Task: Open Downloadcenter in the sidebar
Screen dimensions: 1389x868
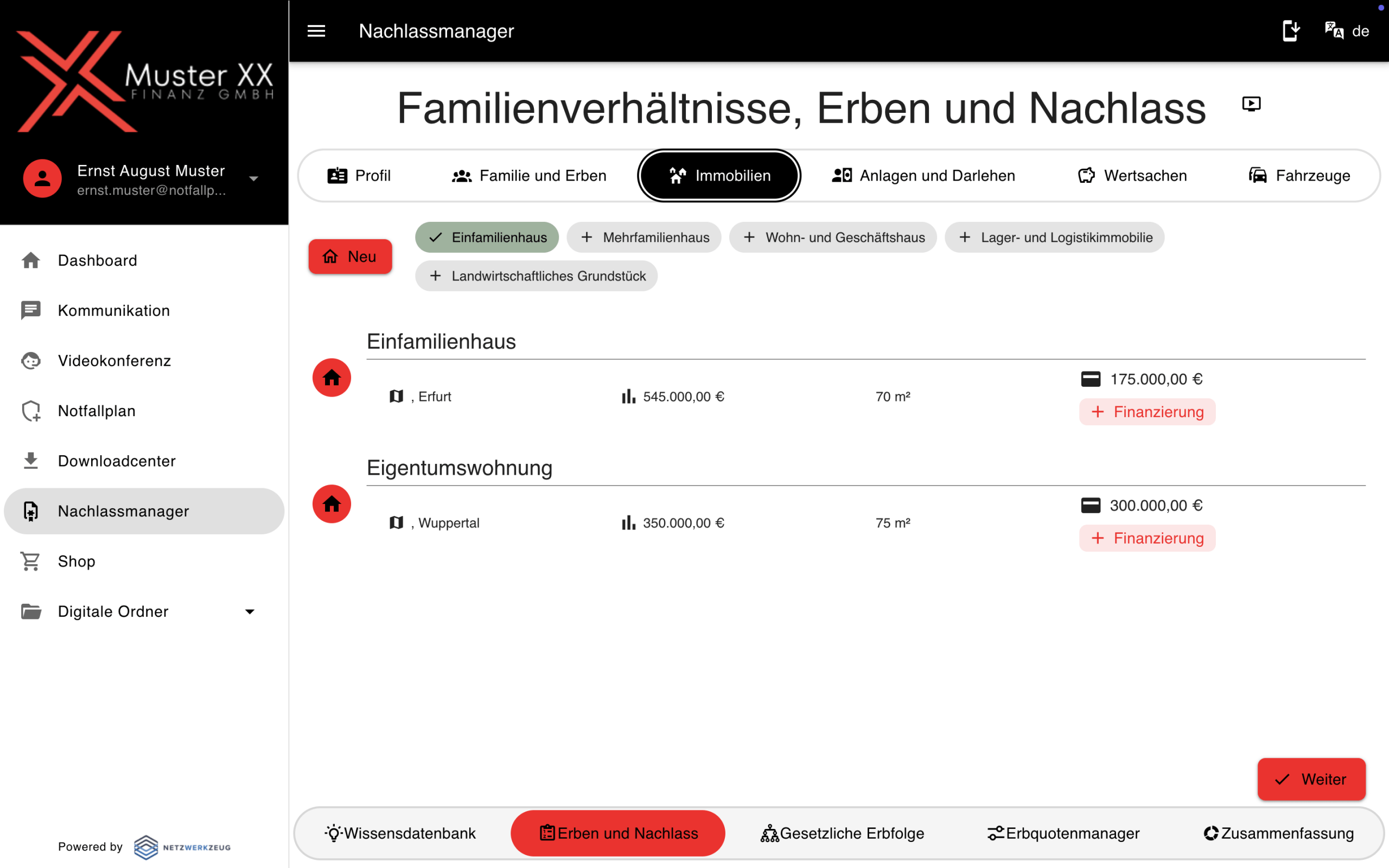Action: 143,461
